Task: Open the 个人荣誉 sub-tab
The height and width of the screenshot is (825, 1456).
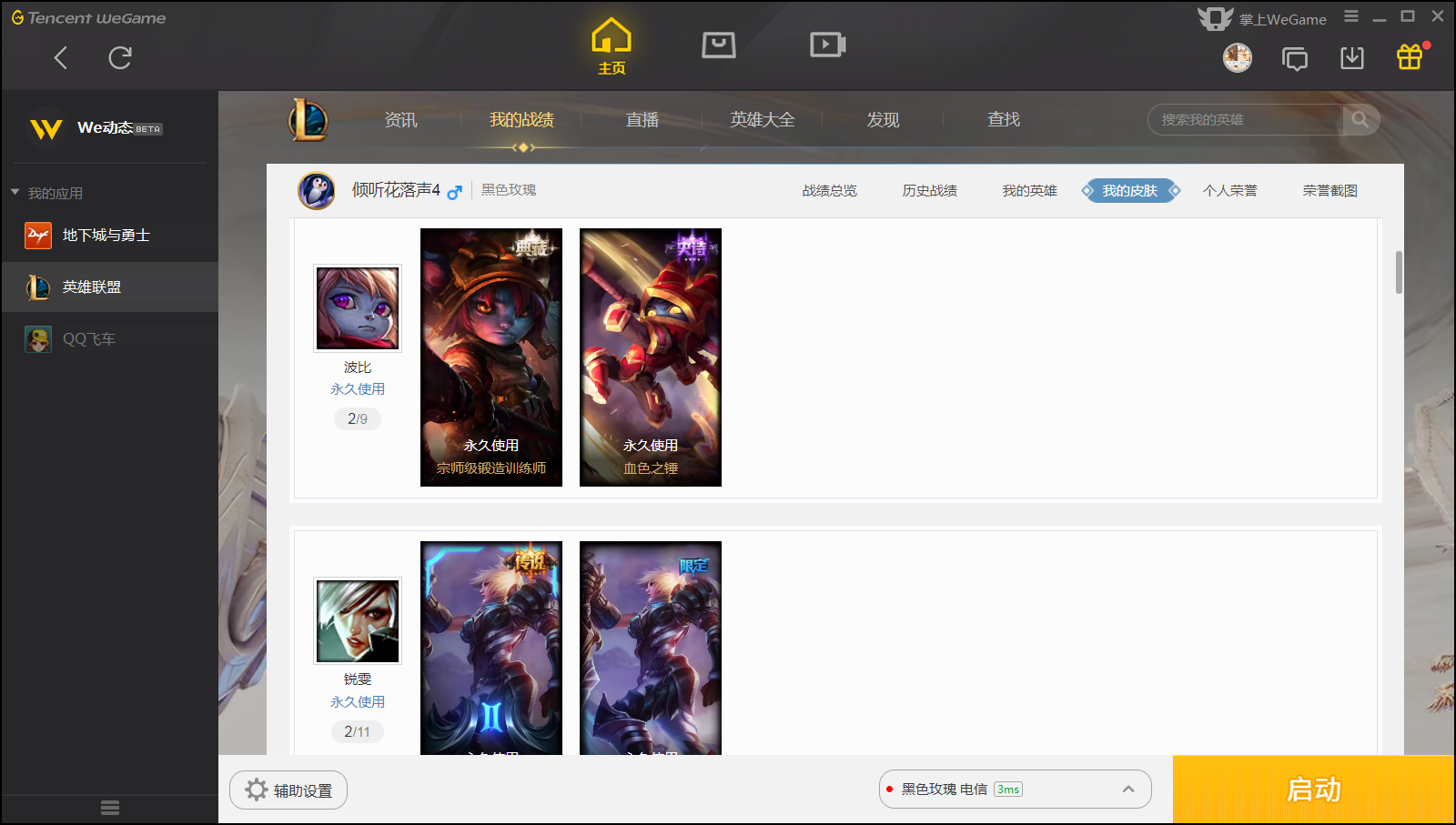Action: (1230, 191)
